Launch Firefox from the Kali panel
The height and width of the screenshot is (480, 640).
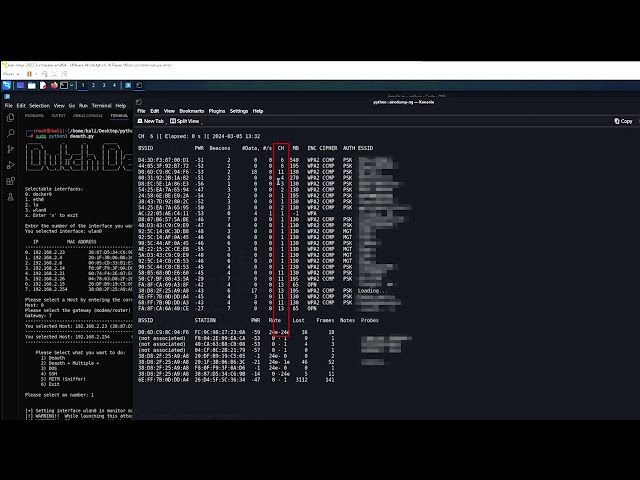54,85
